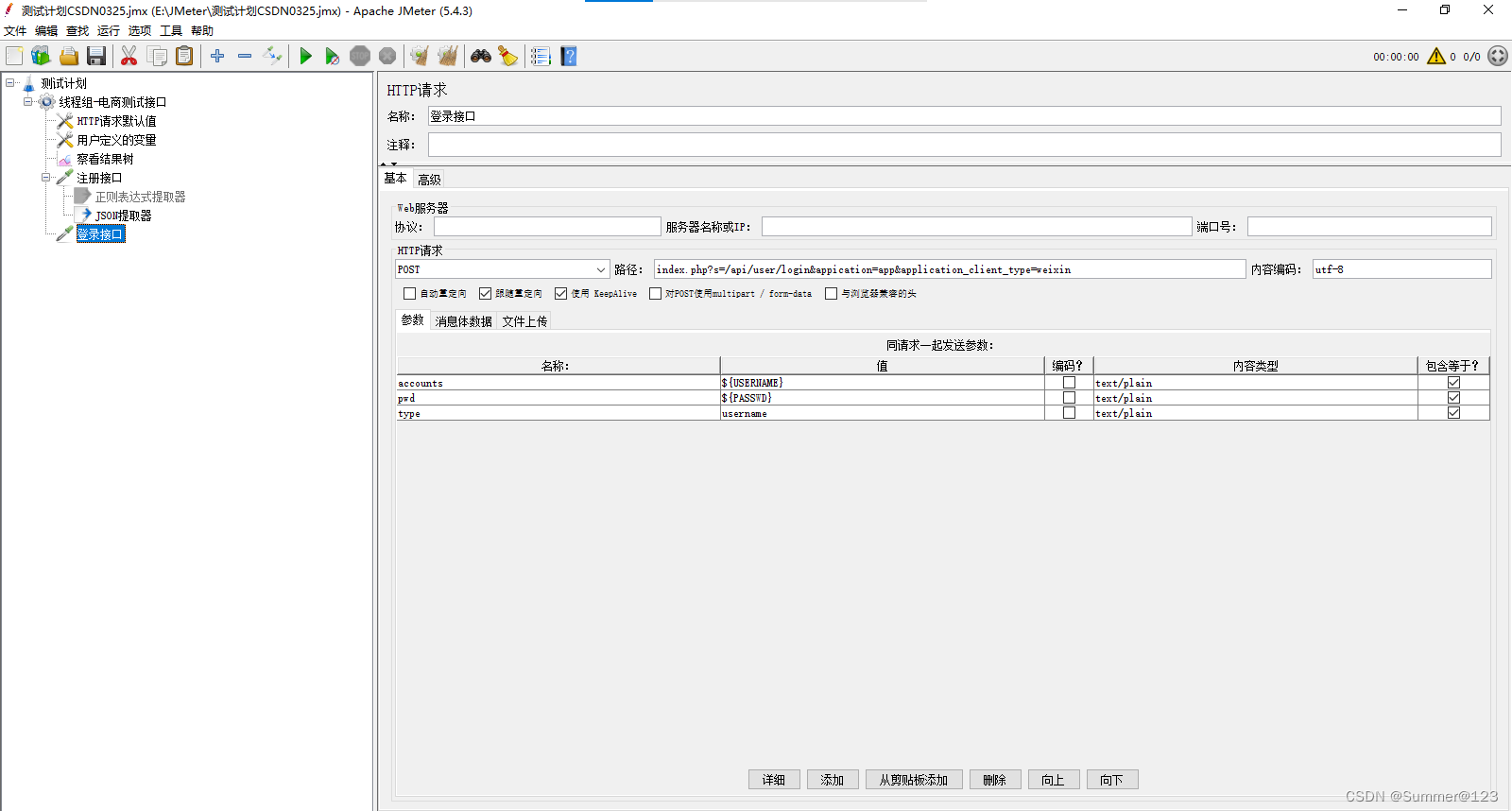Enable multipart/form-data for POST checkbox
The image size is (1512, 811).
pos(655,294)
